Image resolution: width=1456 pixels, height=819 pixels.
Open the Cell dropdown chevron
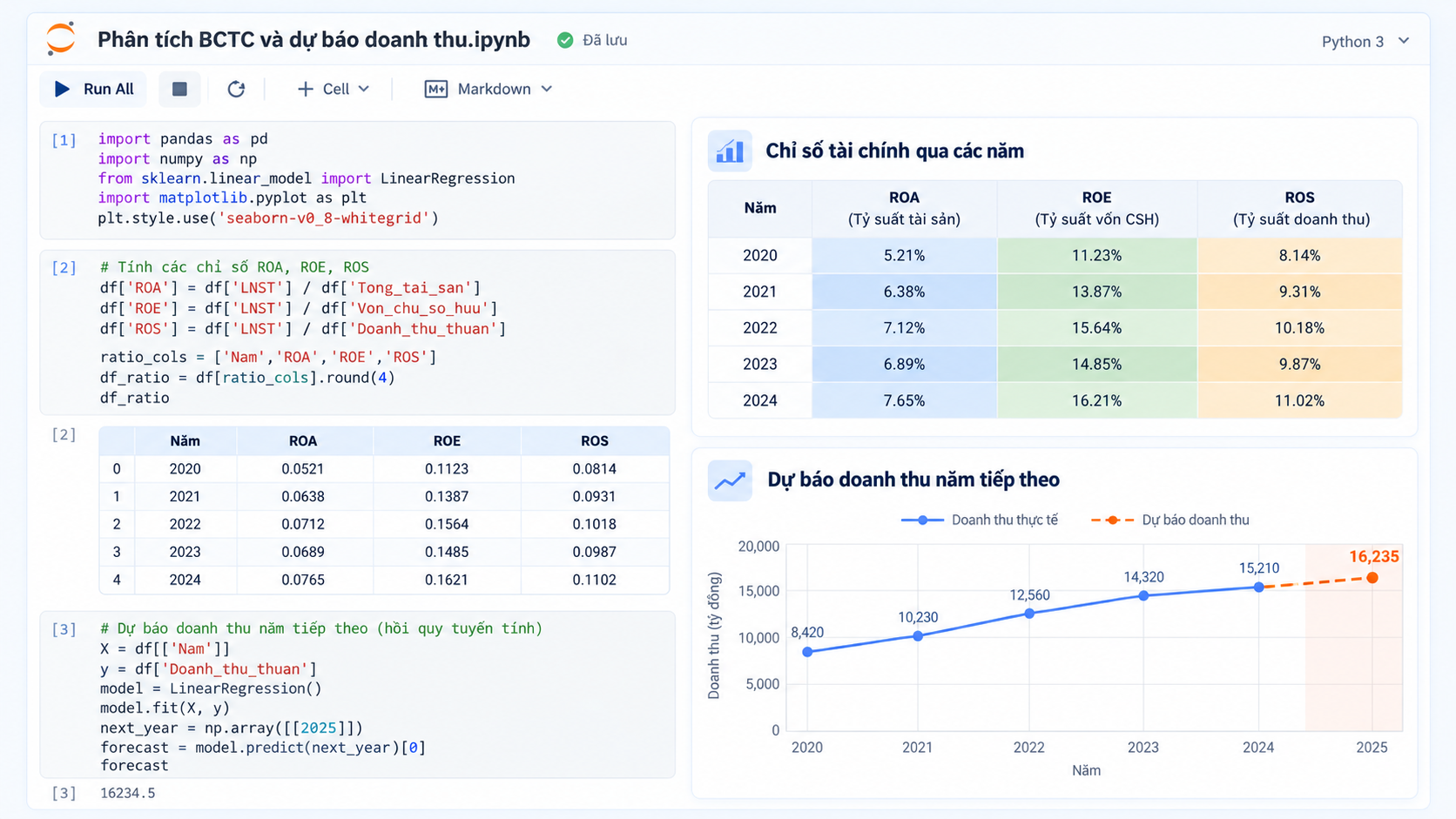tap(364, 89)
